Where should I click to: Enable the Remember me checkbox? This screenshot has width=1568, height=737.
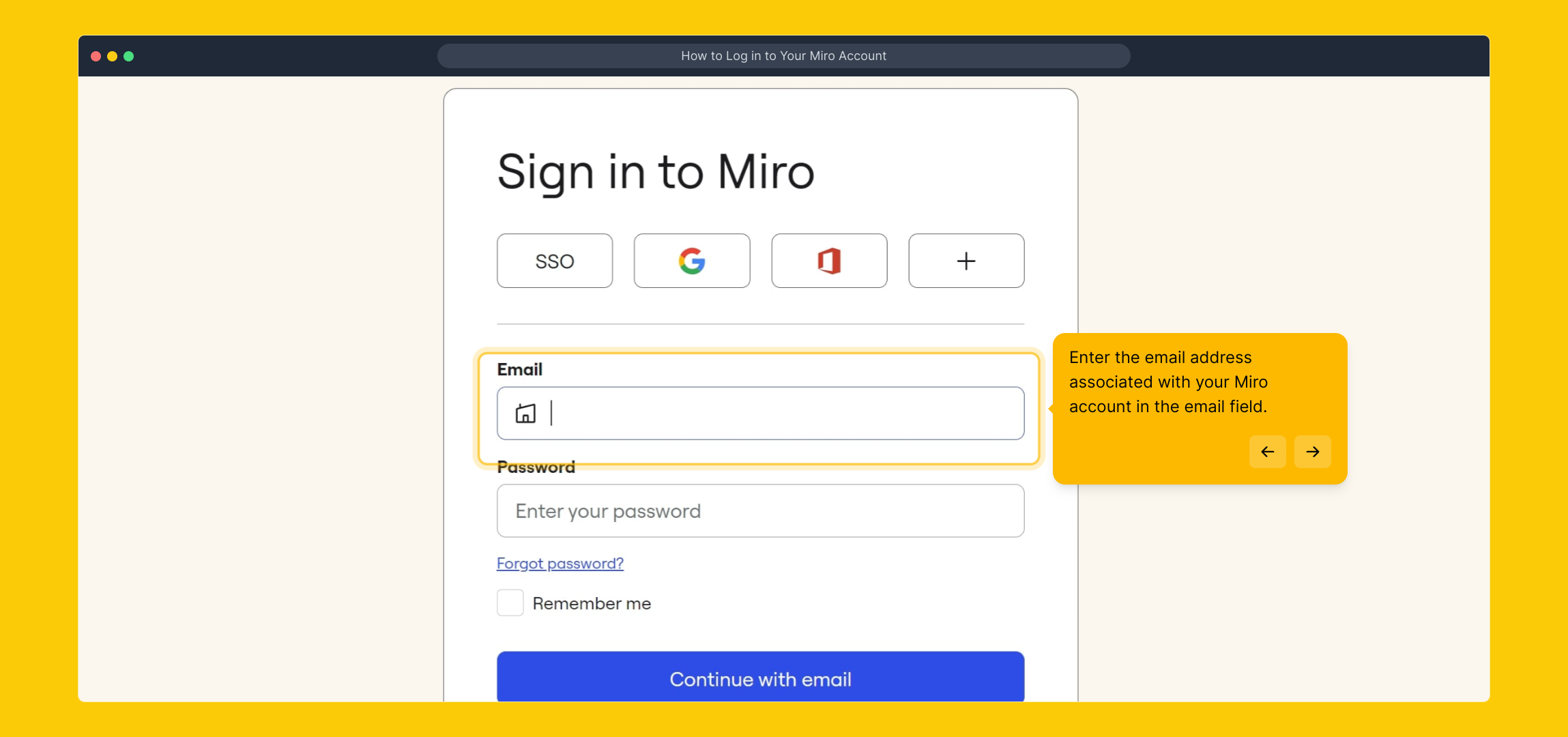(x=510, y=603)
